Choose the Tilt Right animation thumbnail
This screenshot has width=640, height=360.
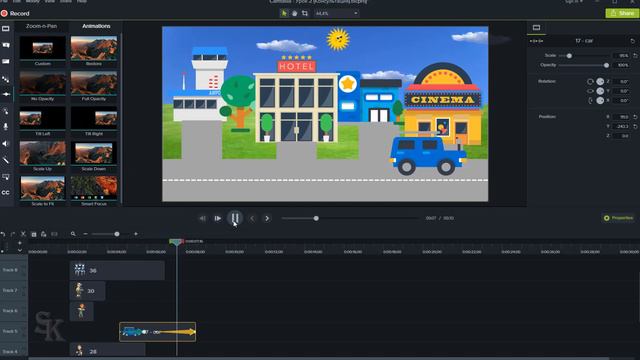tap(94, 118)
